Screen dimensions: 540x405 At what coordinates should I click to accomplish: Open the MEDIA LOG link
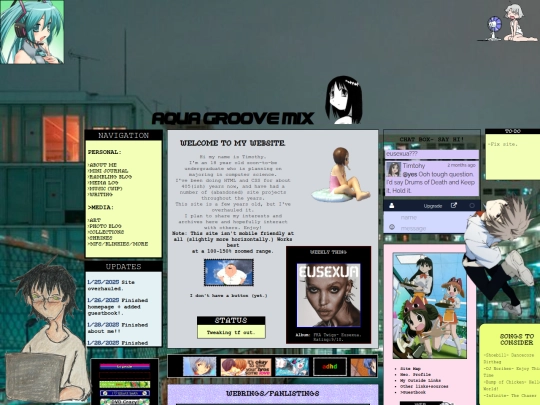(x=103, y=183)
